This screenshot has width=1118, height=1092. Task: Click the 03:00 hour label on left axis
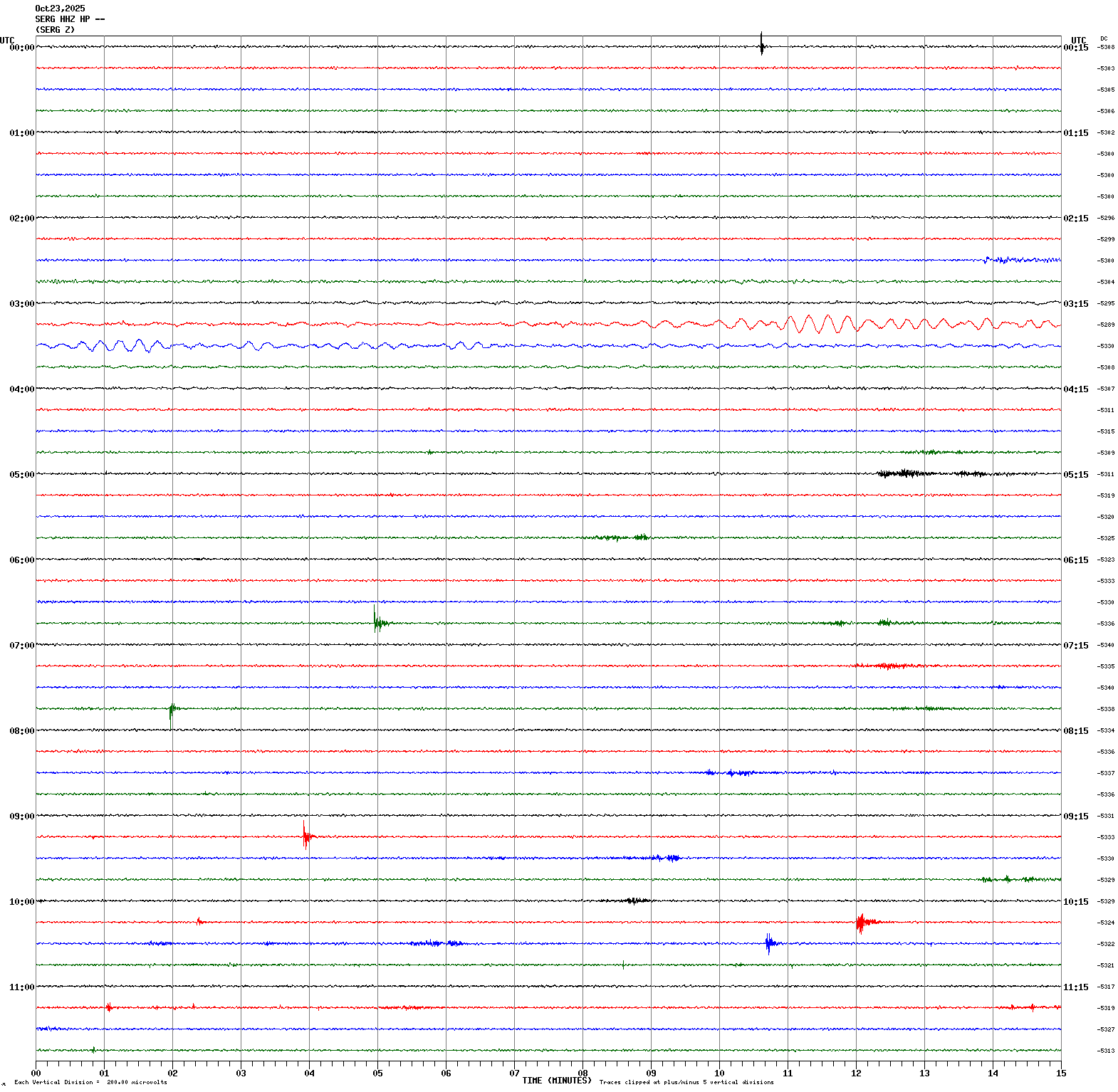tap(21, 304)
